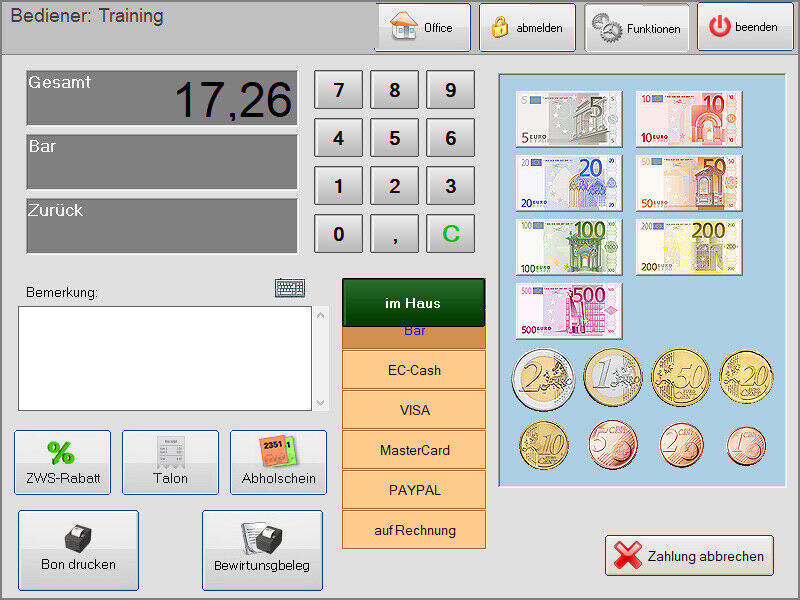Register a 500 euro banknote

568,311
